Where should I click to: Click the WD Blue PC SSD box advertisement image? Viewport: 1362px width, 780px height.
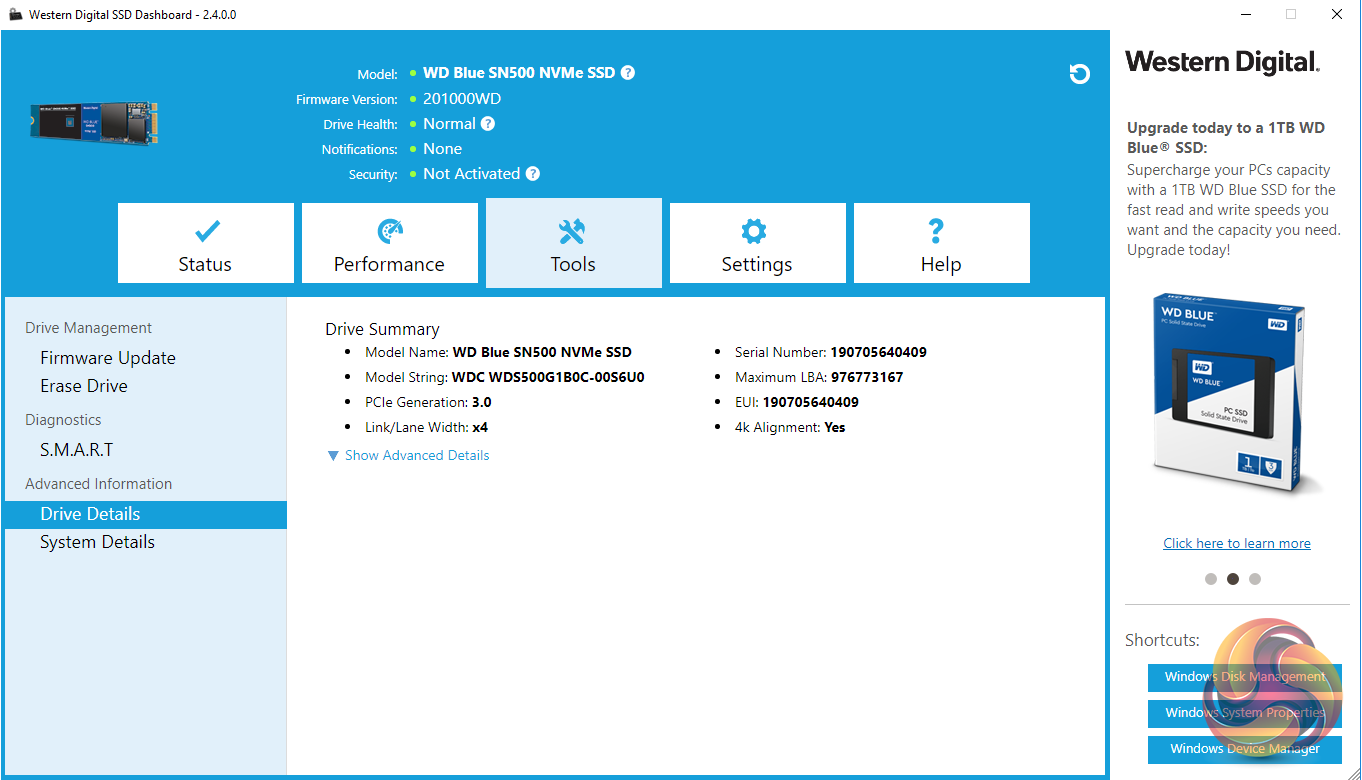(1230, 395)
